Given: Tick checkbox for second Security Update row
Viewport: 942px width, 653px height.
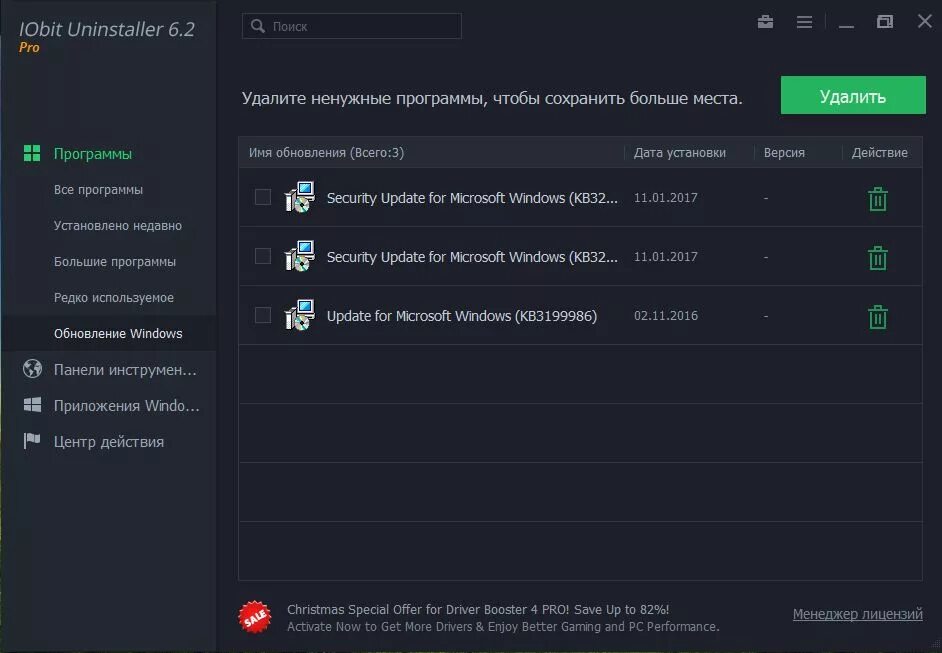Looking at the screenshot, I should click(263, 256).
